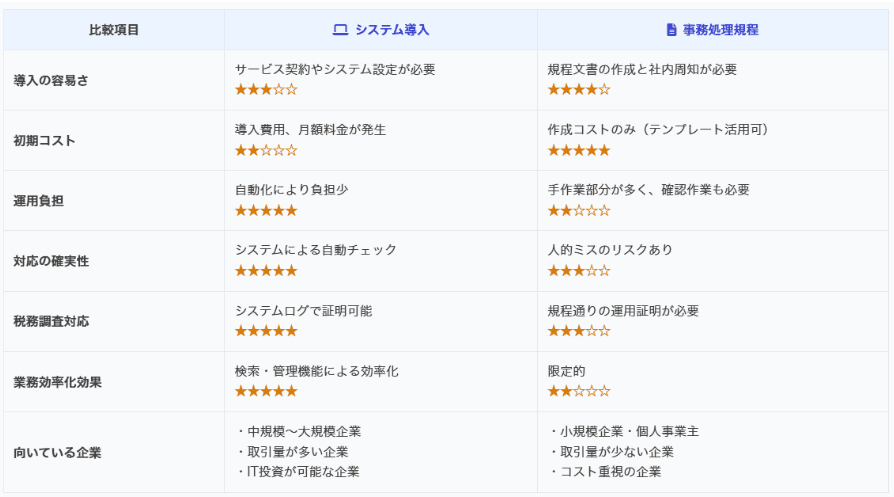Click stars under 自動化により負担少
894x497 pixels.
click(x=266, y=211)
